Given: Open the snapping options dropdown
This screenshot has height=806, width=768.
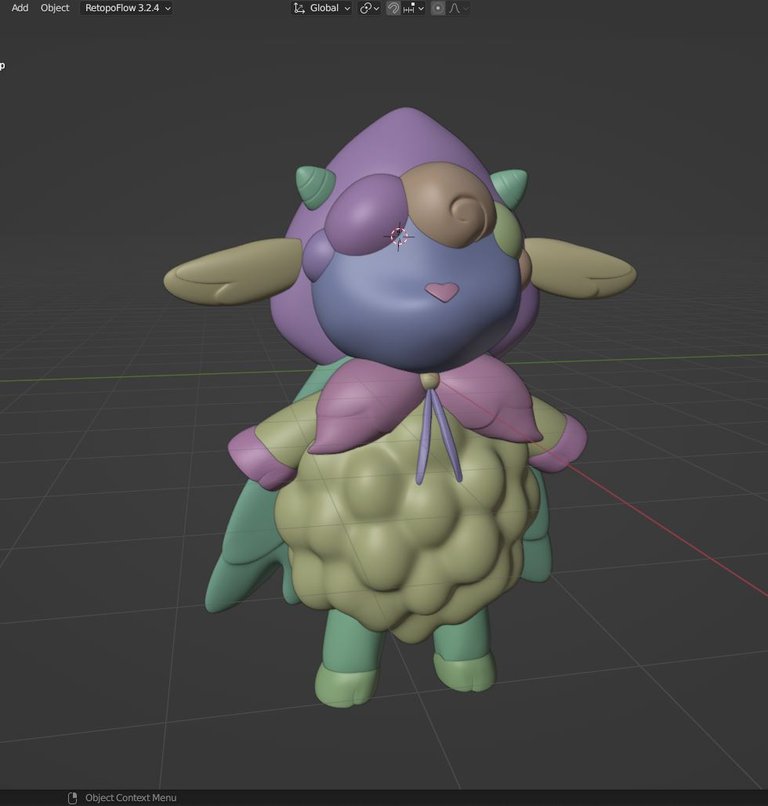Looking at the screenshot, I should click(413, 8).
